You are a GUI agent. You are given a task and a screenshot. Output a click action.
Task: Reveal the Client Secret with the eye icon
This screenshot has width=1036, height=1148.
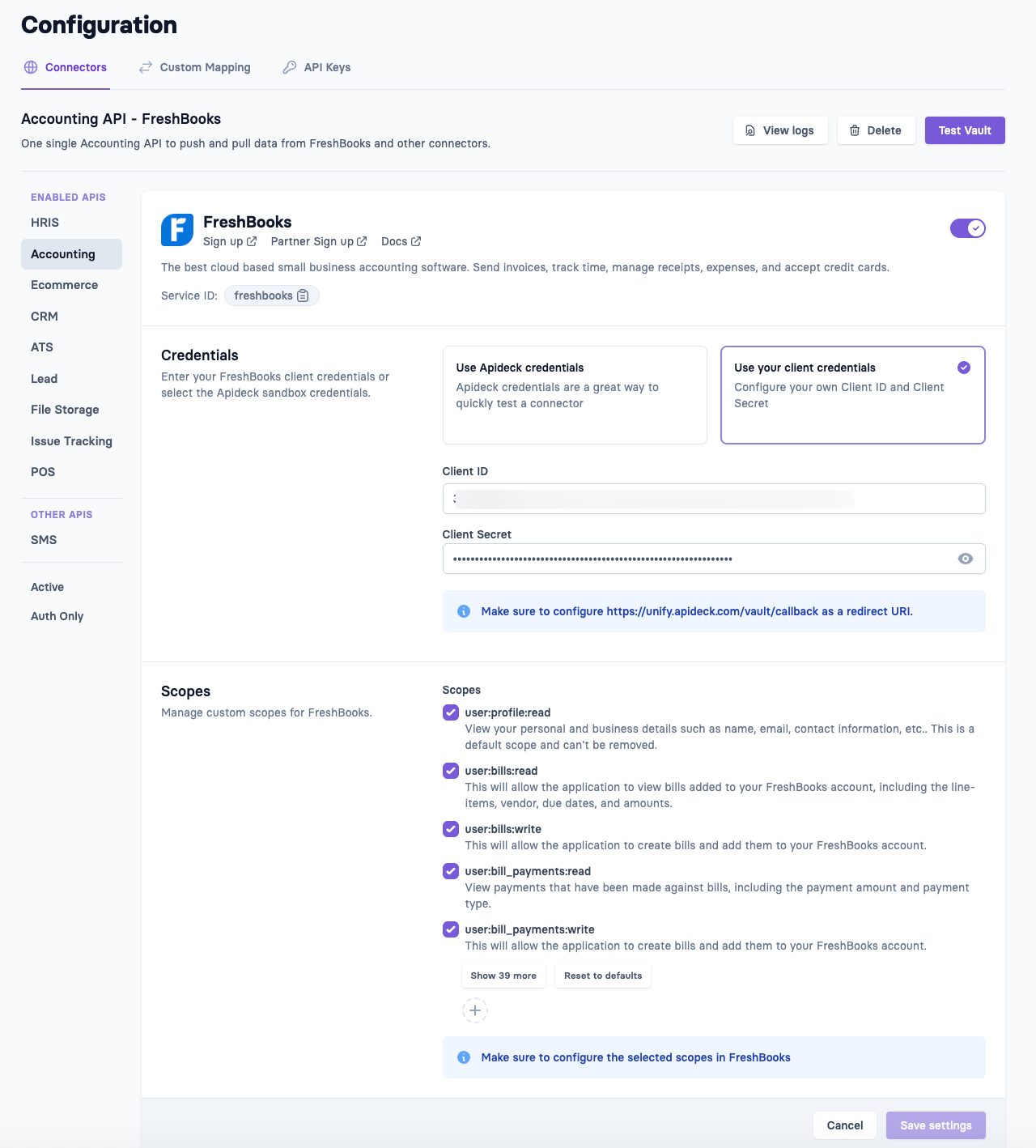point(966,559)
